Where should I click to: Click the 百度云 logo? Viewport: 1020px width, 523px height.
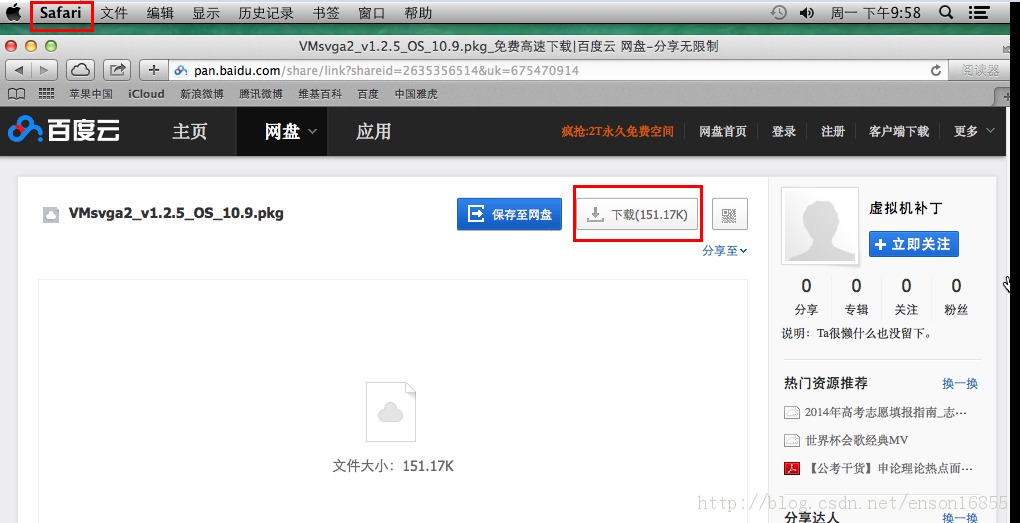pos(64,131)
